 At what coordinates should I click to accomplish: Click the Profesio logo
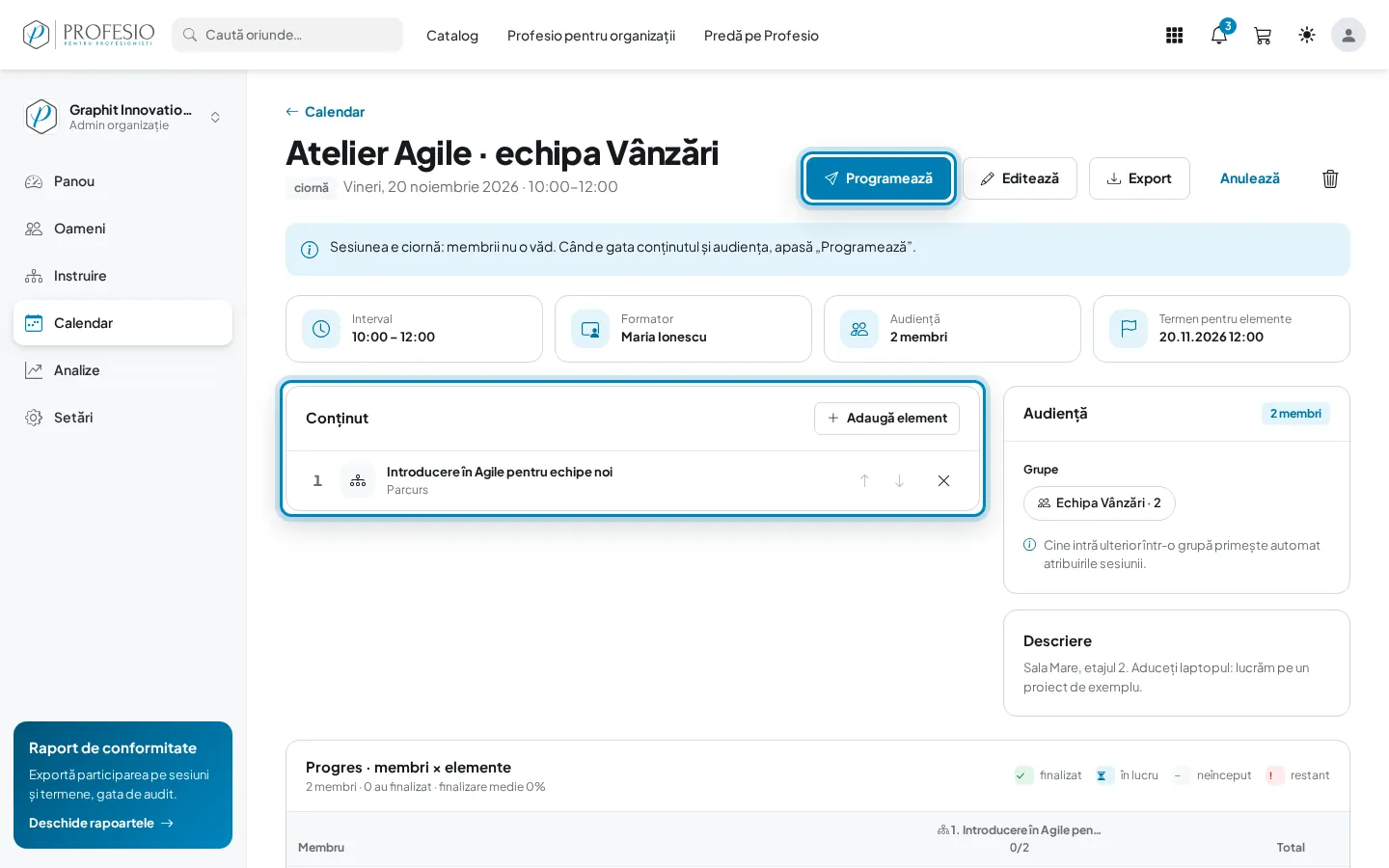click(x=89, y=35)
